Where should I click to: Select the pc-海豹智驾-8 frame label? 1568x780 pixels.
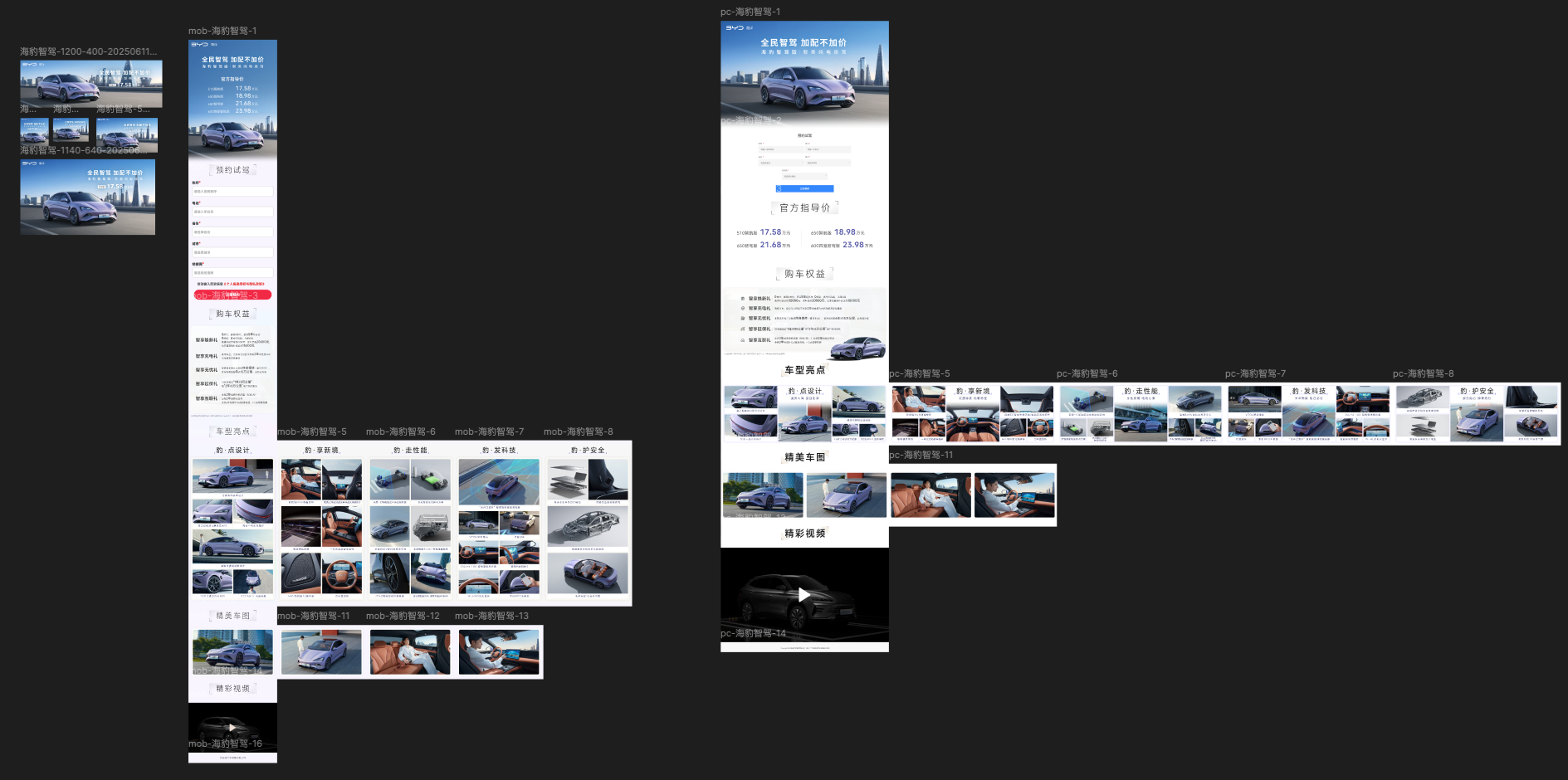1424,373
